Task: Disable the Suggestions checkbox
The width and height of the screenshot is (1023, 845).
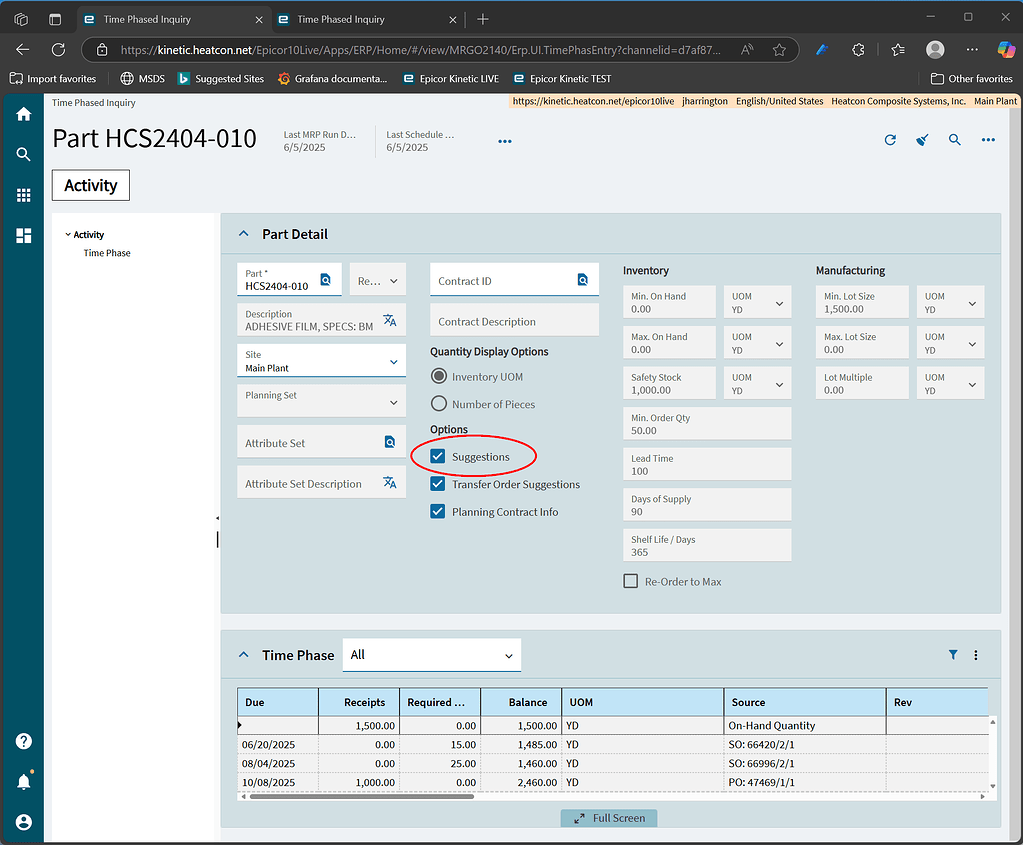Action: pyautogui.click(x=437, y=456)
